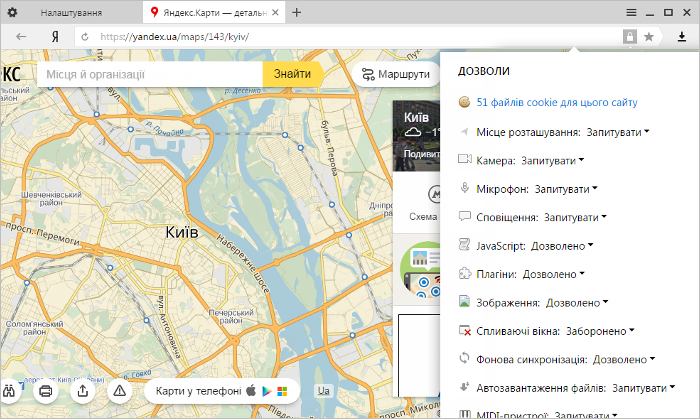Click the images picture icon
Image resolution: width=700 pixels, height=419 pixels.
tap(464, 301)
